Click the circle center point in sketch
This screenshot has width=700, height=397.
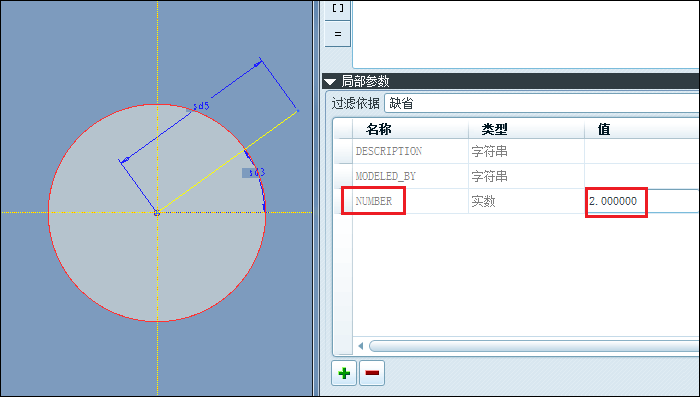pyautogui.click(x=157, y=213)
